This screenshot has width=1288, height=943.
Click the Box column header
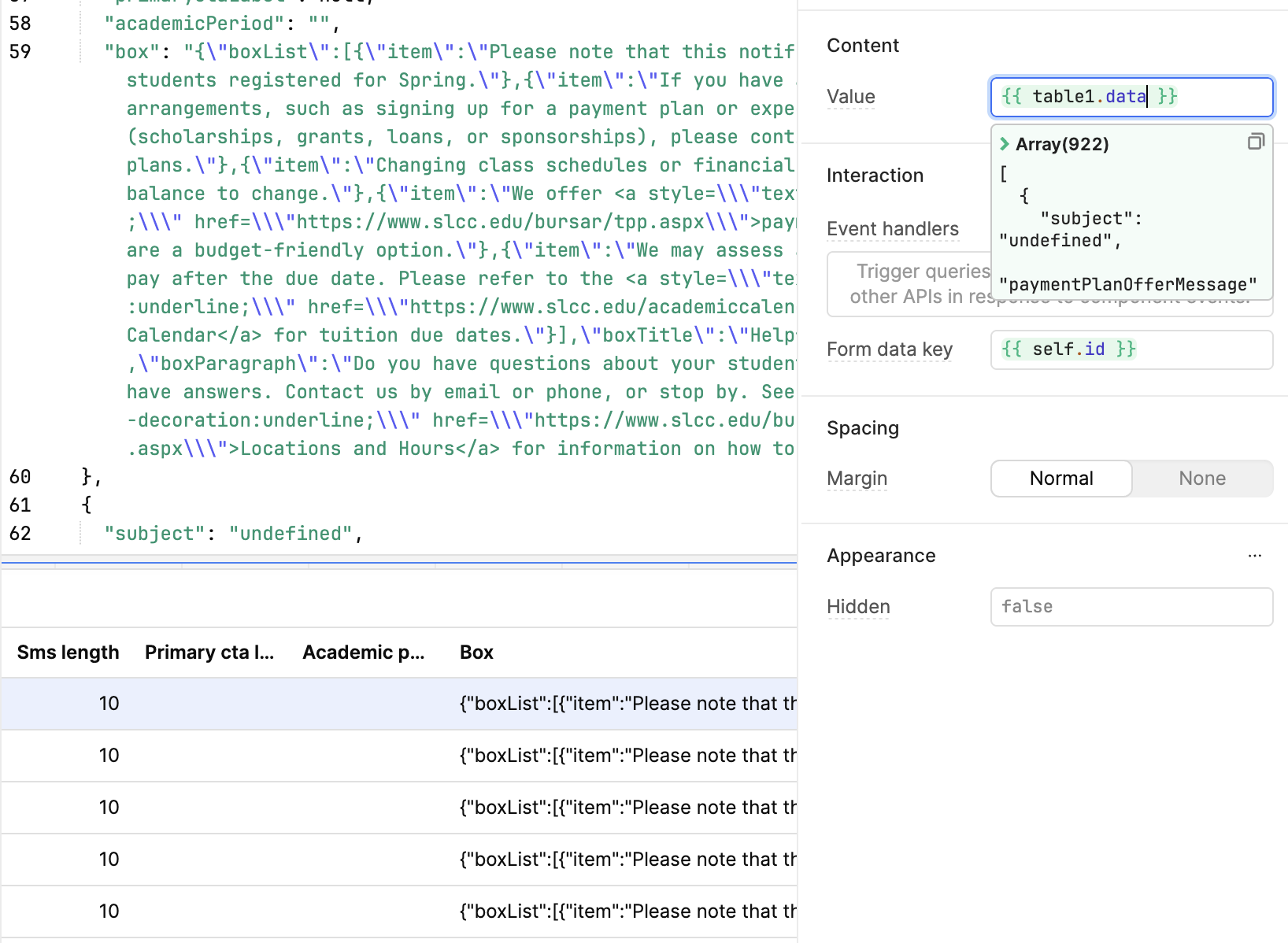[476, 653]
